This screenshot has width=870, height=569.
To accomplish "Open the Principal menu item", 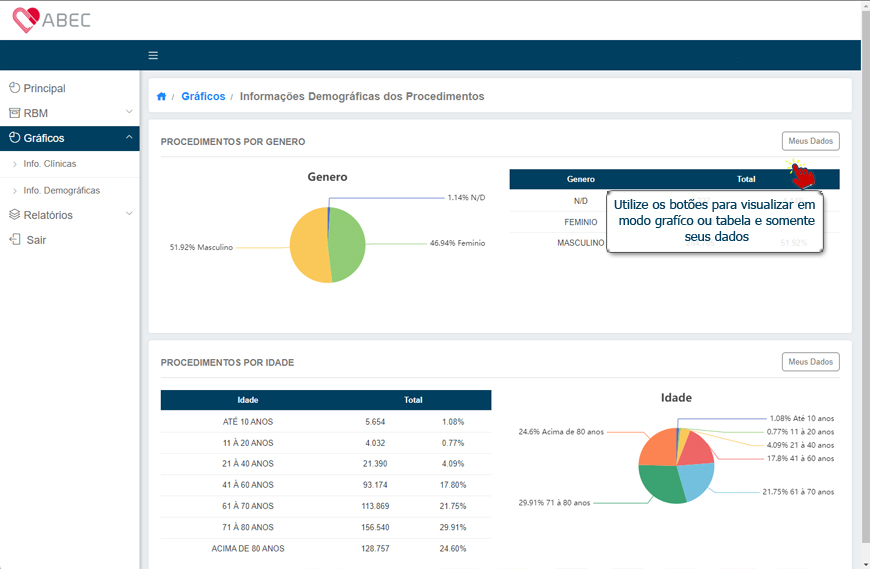I will [x=70, y=88].
